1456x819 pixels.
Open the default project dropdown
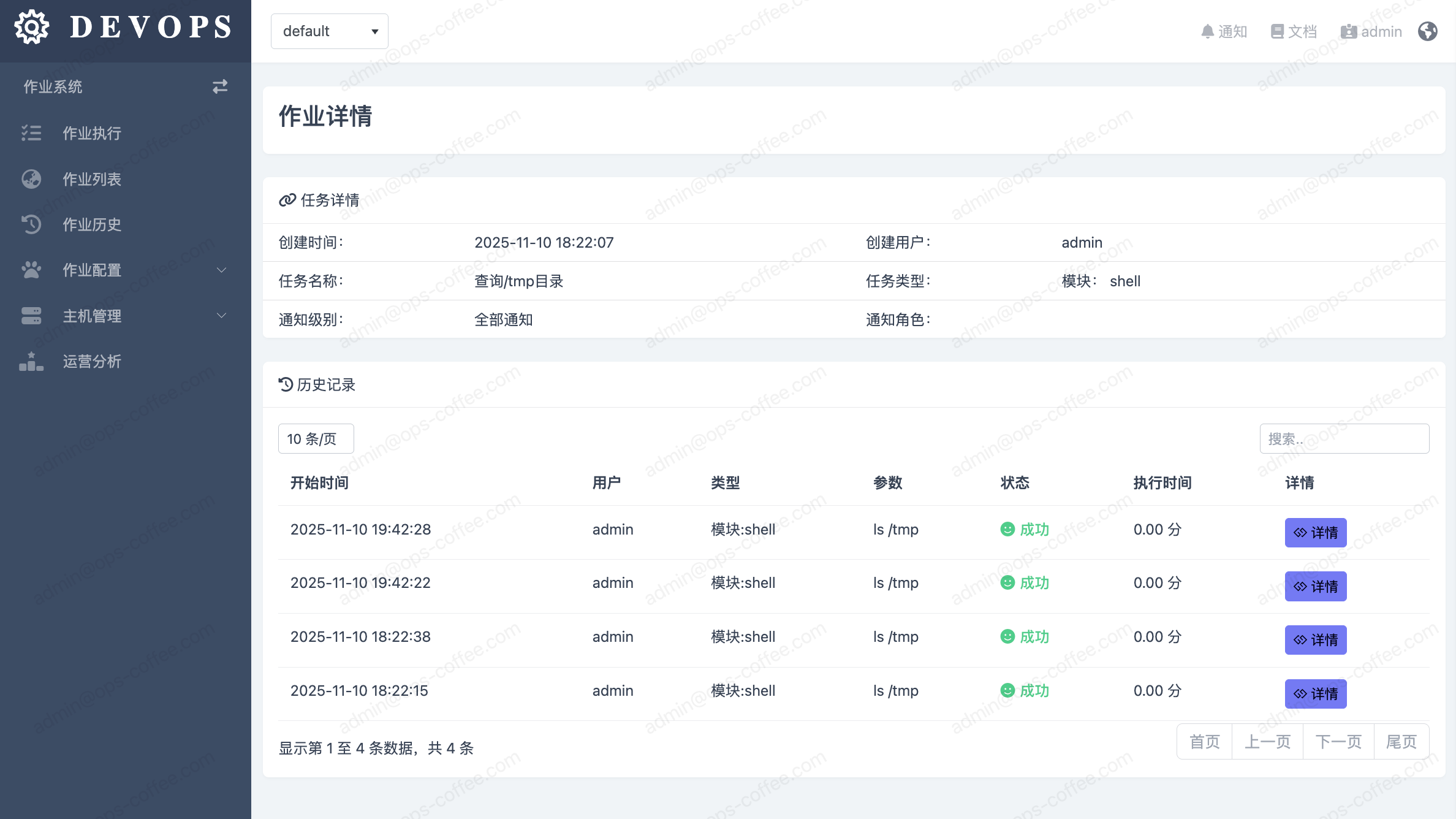(x=330, y=31)
